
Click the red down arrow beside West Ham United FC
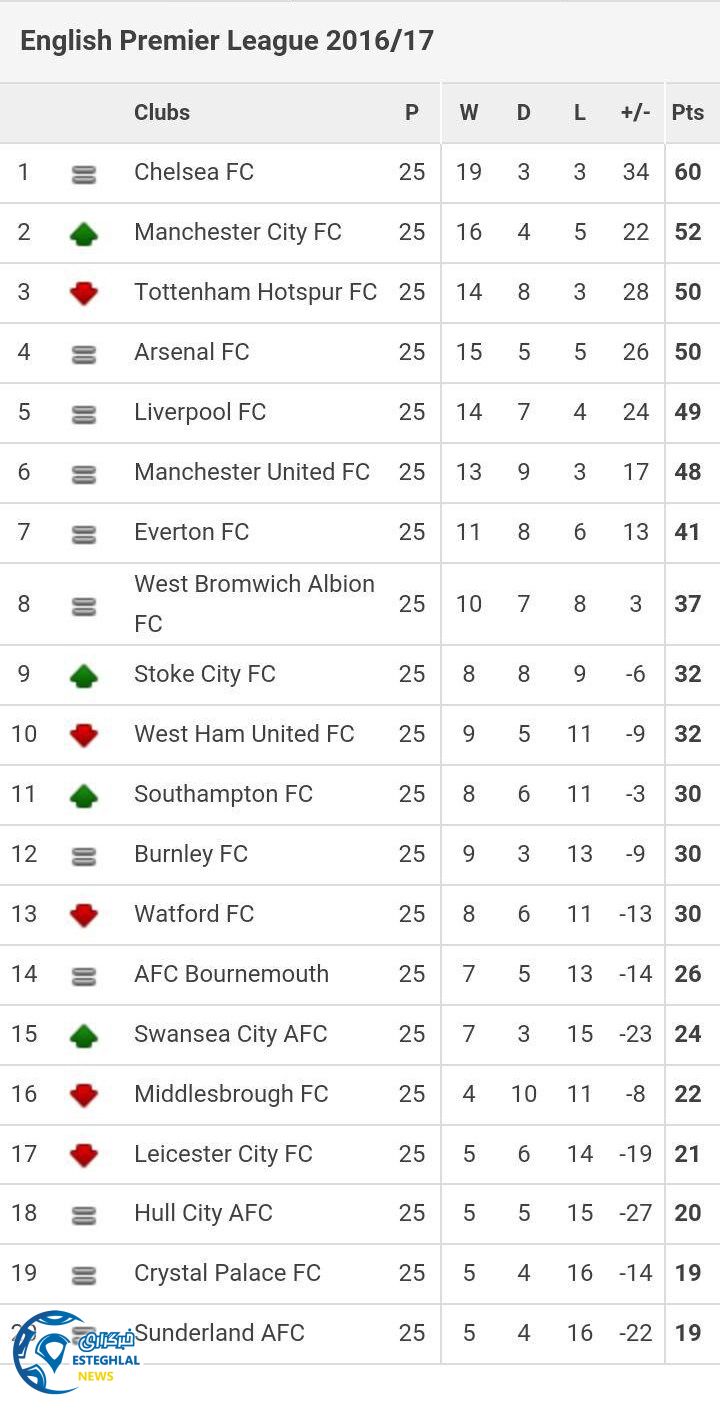[x=84, y=736]
